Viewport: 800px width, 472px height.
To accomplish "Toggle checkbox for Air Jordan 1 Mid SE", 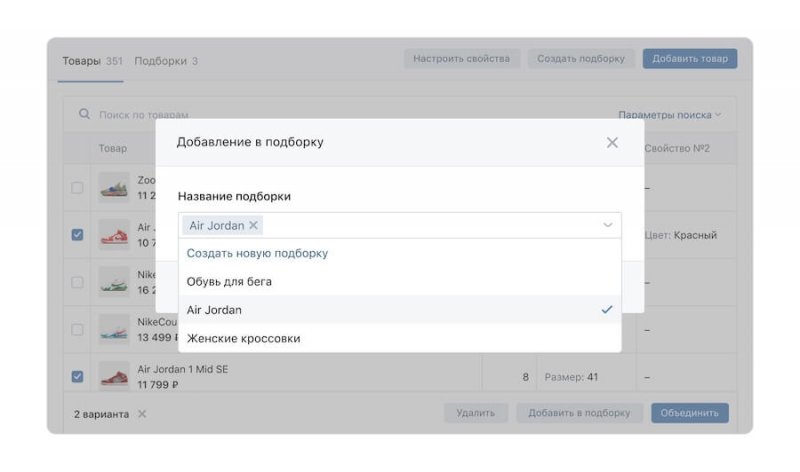I will point(77,377).
